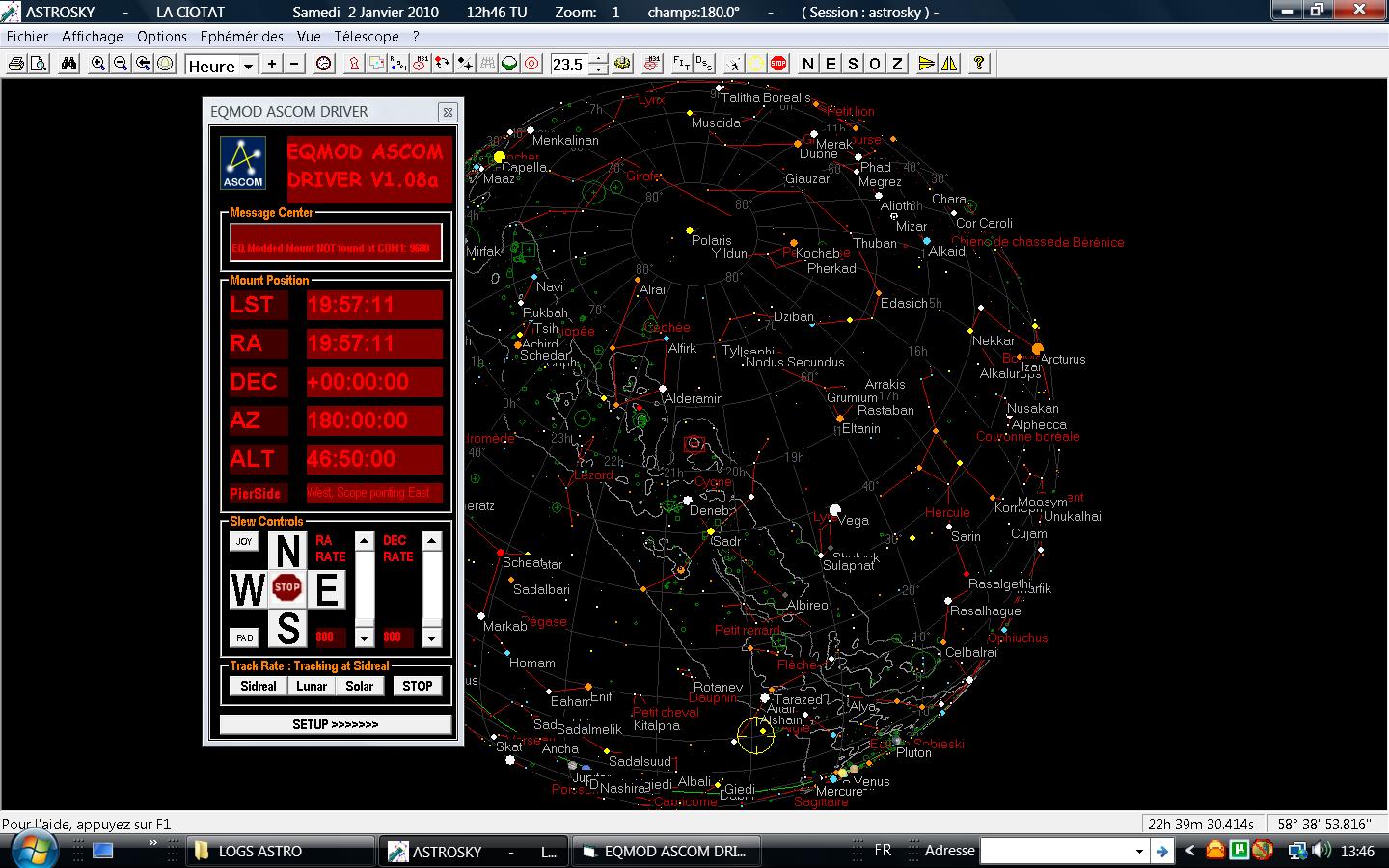Click DEC RATE scrollbar down arrow

click(x=431, y=637)
